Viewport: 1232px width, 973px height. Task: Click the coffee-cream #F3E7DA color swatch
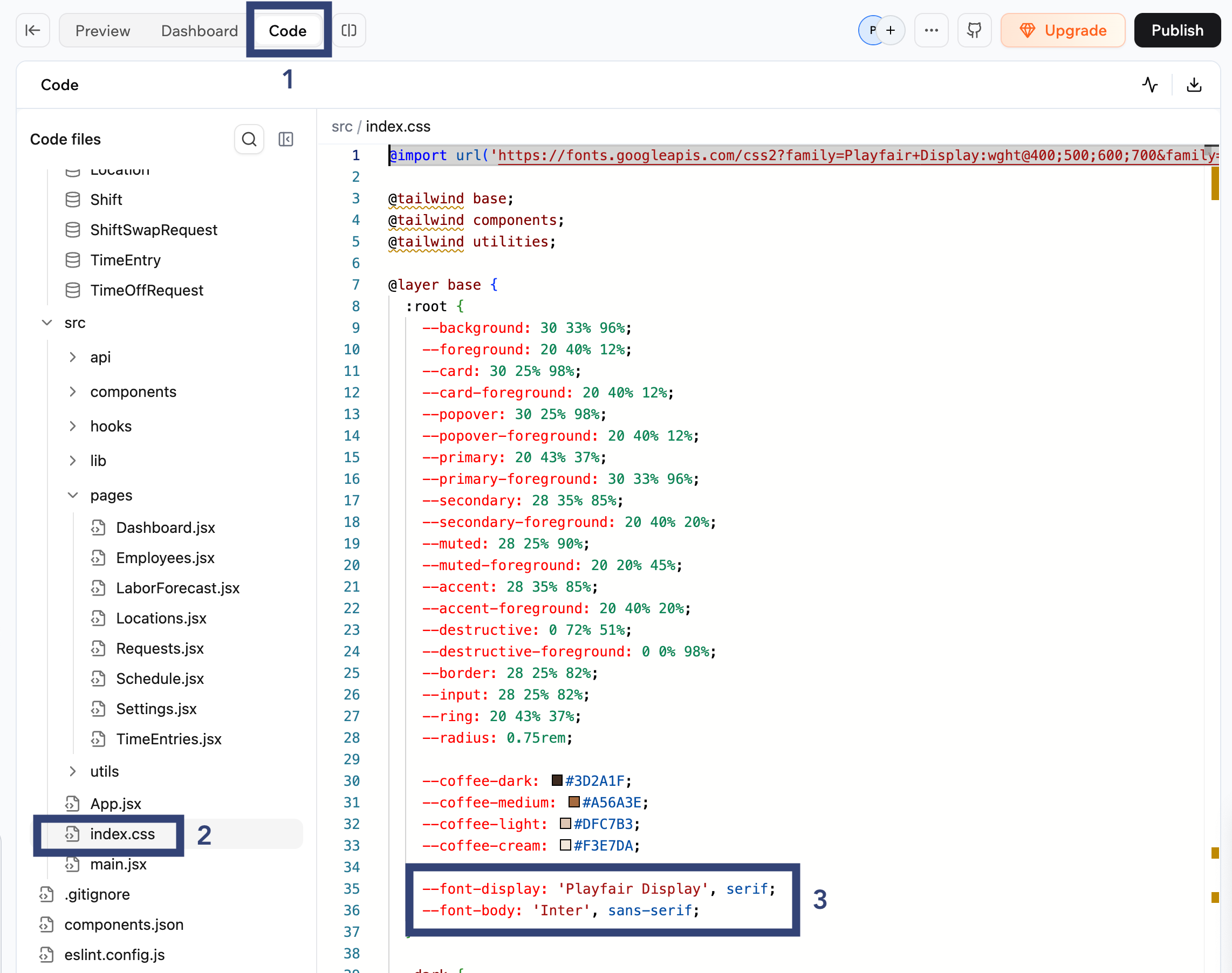566,845
